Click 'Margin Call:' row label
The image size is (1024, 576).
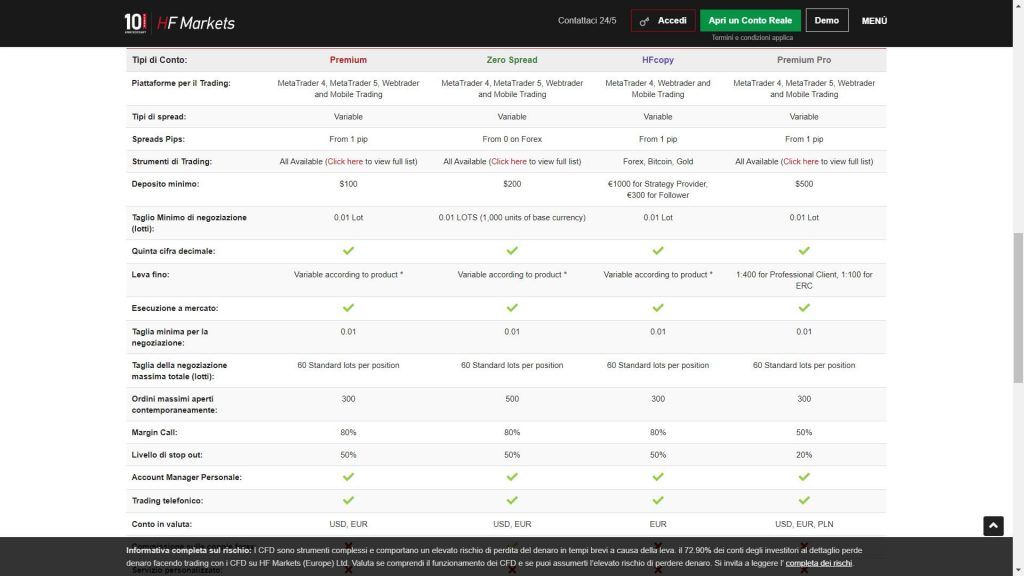154,432
